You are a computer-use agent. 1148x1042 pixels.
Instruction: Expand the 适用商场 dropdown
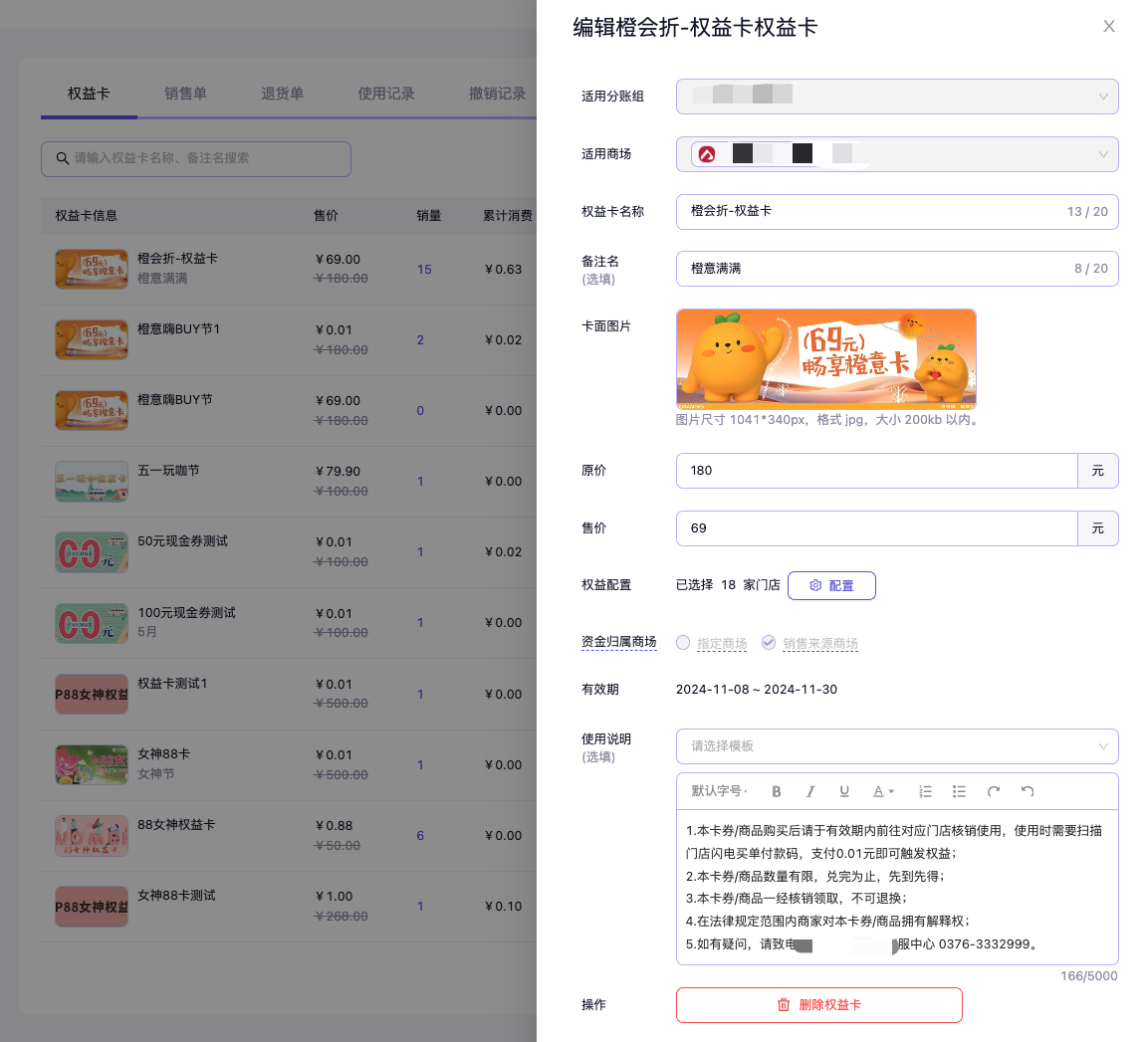coord(896,154)
